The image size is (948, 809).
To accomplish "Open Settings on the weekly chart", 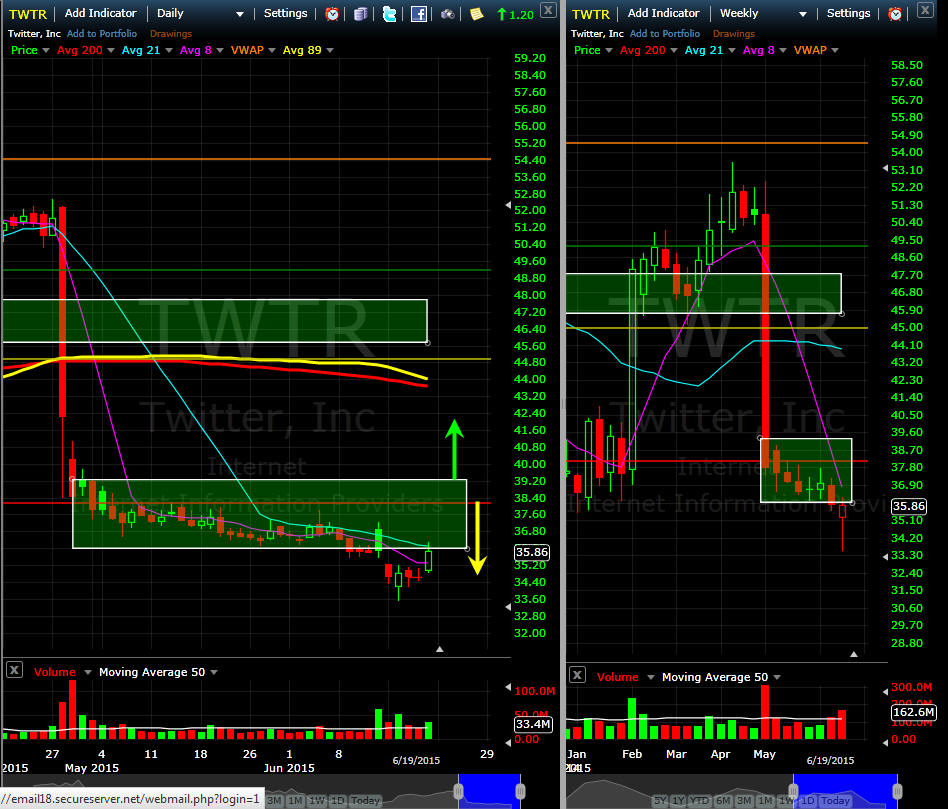I will [848, 14].
